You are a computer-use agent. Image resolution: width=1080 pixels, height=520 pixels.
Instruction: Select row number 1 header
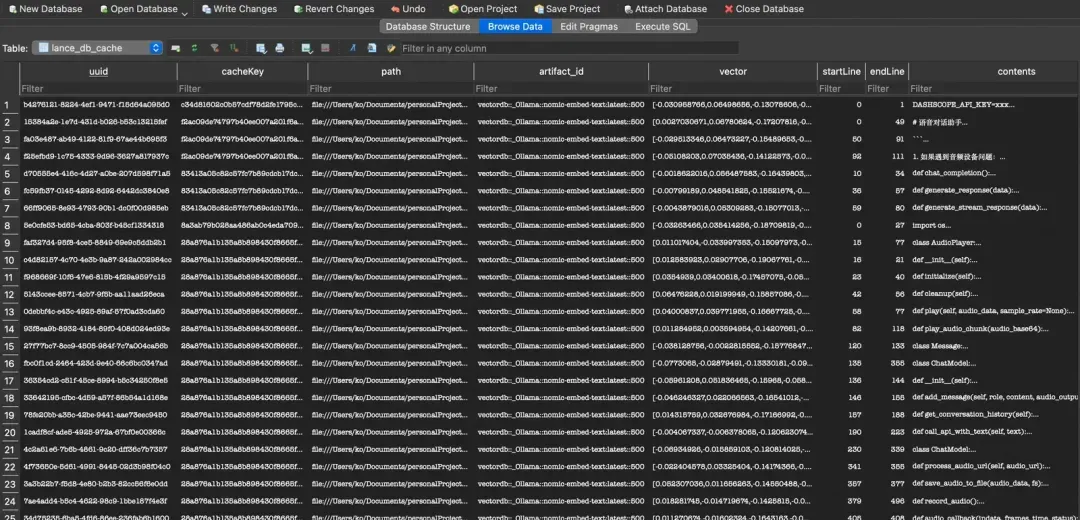click(x=10, y=105)
